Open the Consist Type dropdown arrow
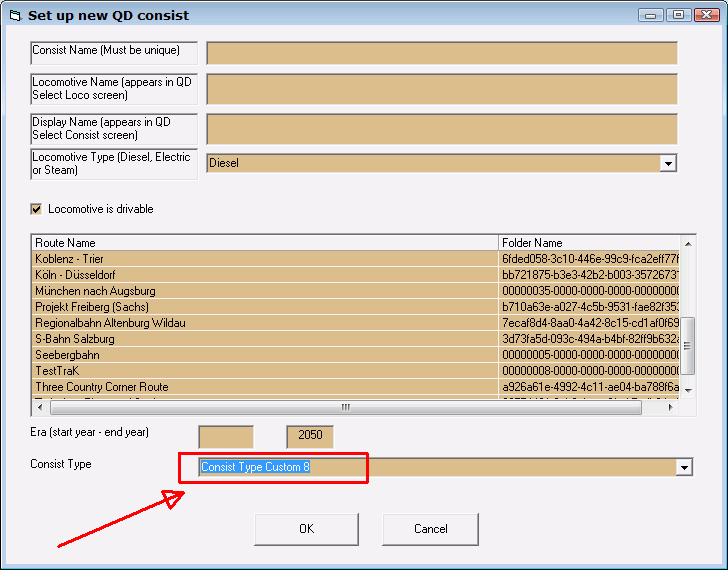728x570 pixels. 684,467
